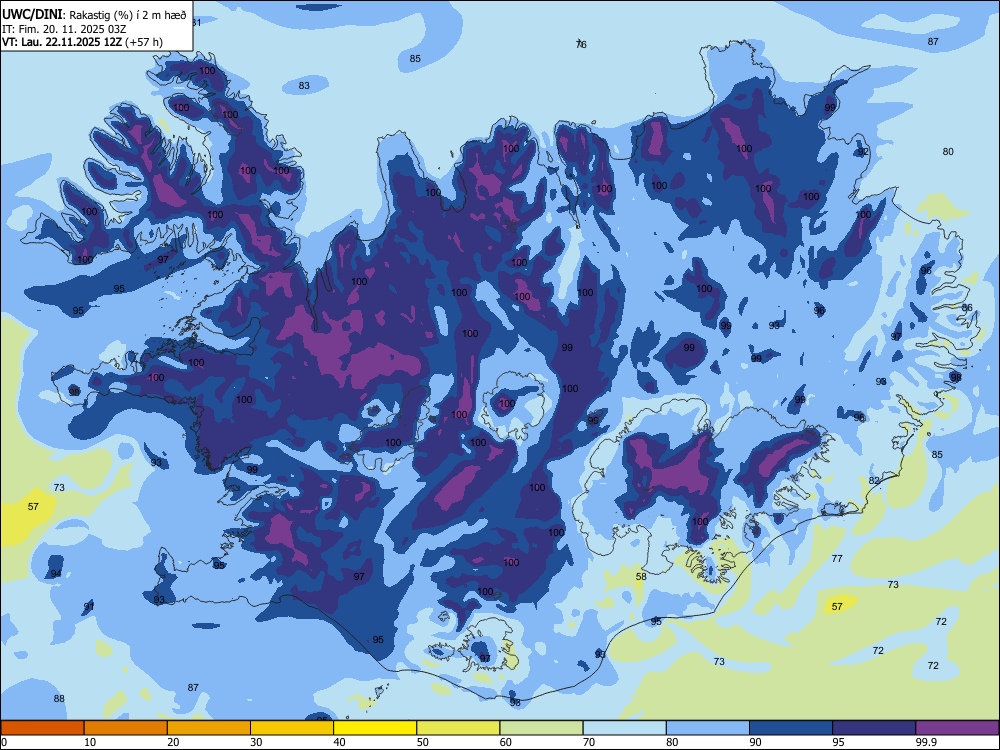Screen dimensions: 1000x750
Task: Click the dark orange 0–10 legend swatch
Action: point(42,728)
